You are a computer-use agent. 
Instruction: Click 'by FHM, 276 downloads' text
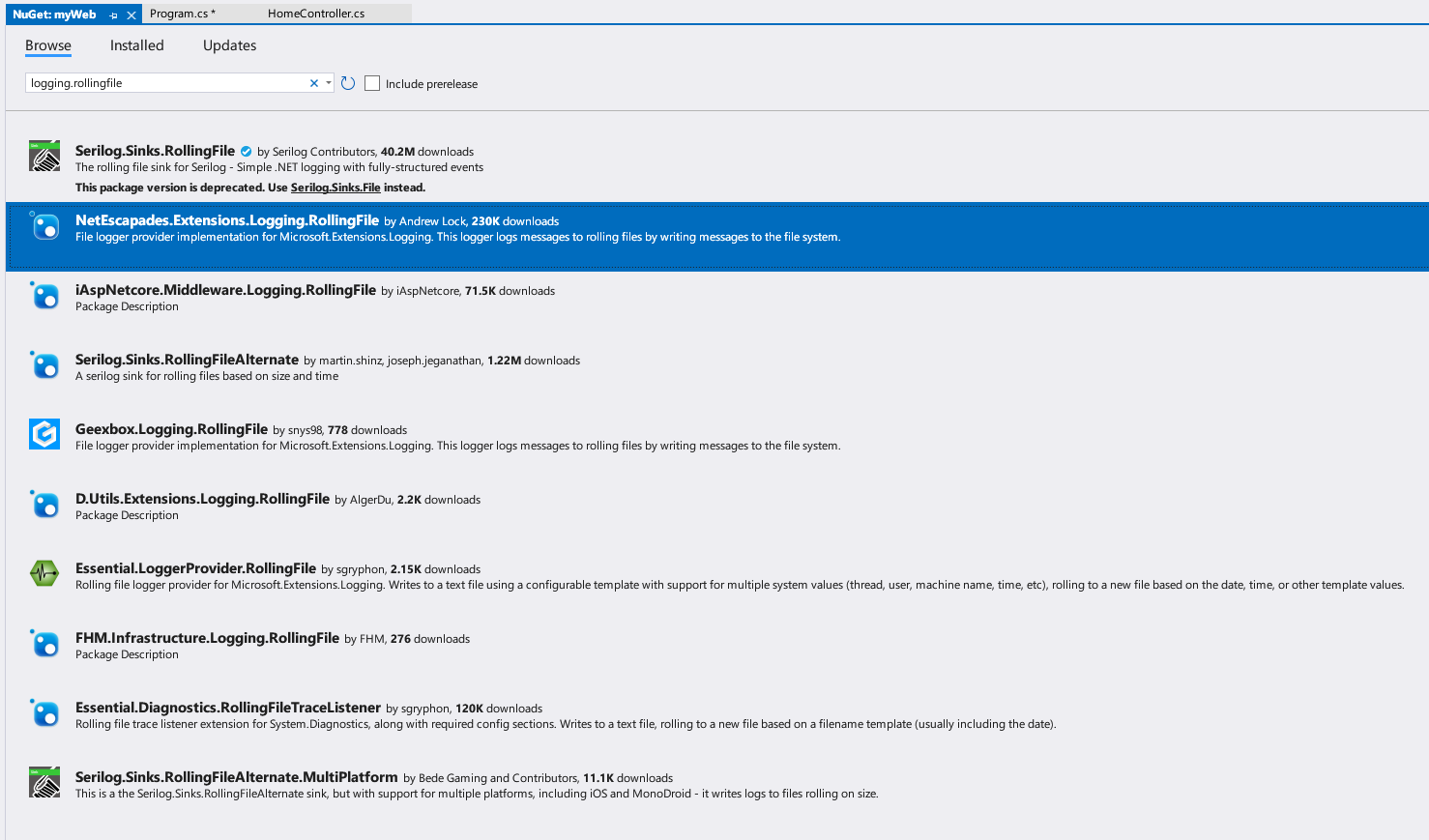(x=407, y=639)
